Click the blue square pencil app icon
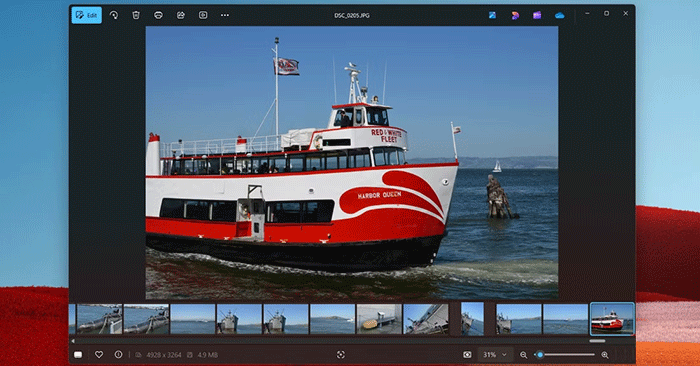 click(x=492, y=15)
